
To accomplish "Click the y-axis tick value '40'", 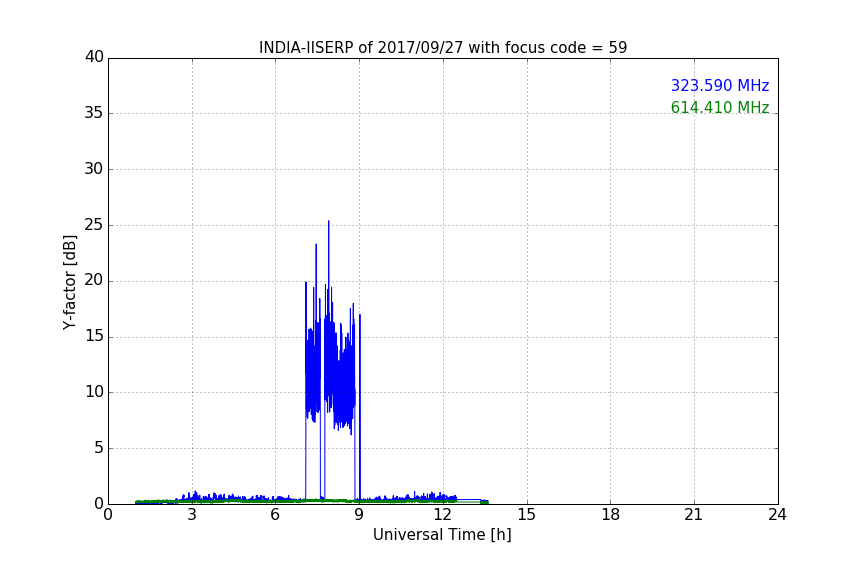I will (94, 57).
